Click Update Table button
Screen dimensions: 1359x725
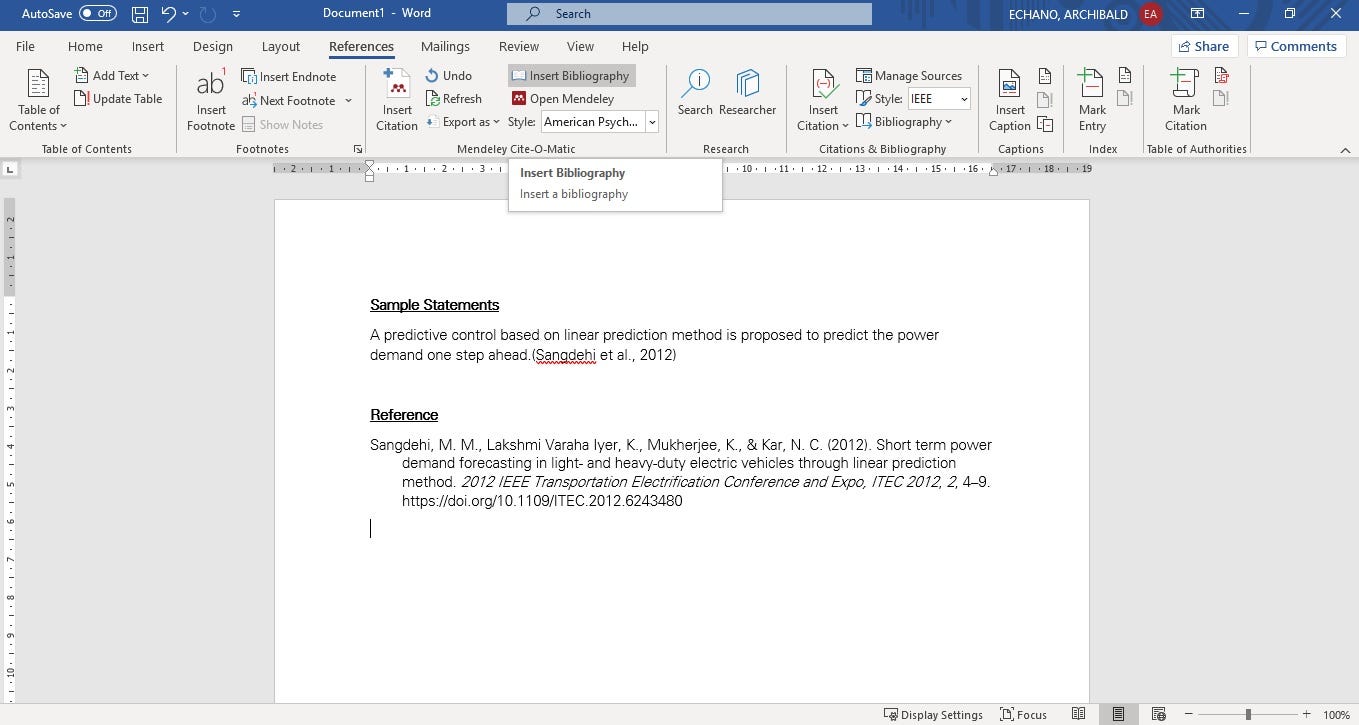[x=118, y=99]
